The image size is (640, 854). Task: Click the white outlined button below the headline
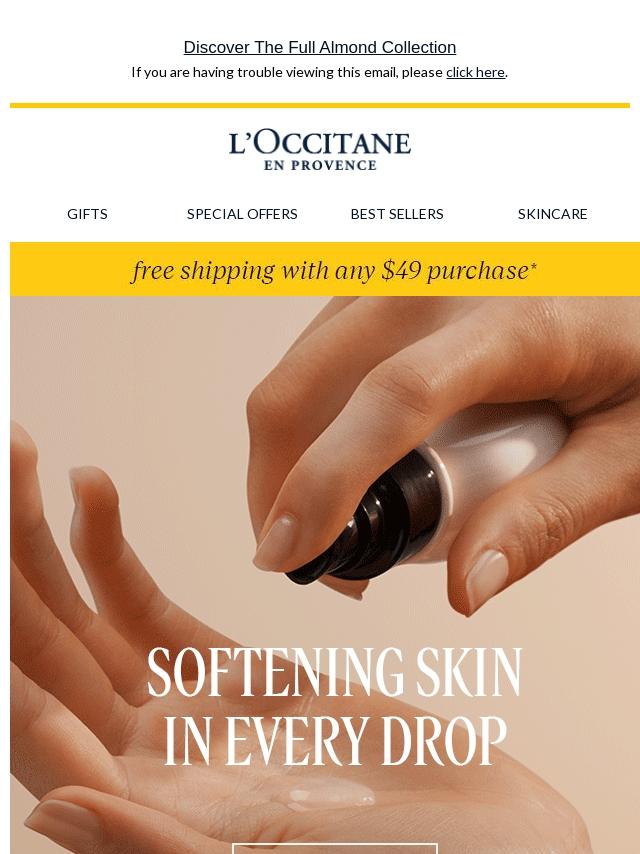click(334, 849)
